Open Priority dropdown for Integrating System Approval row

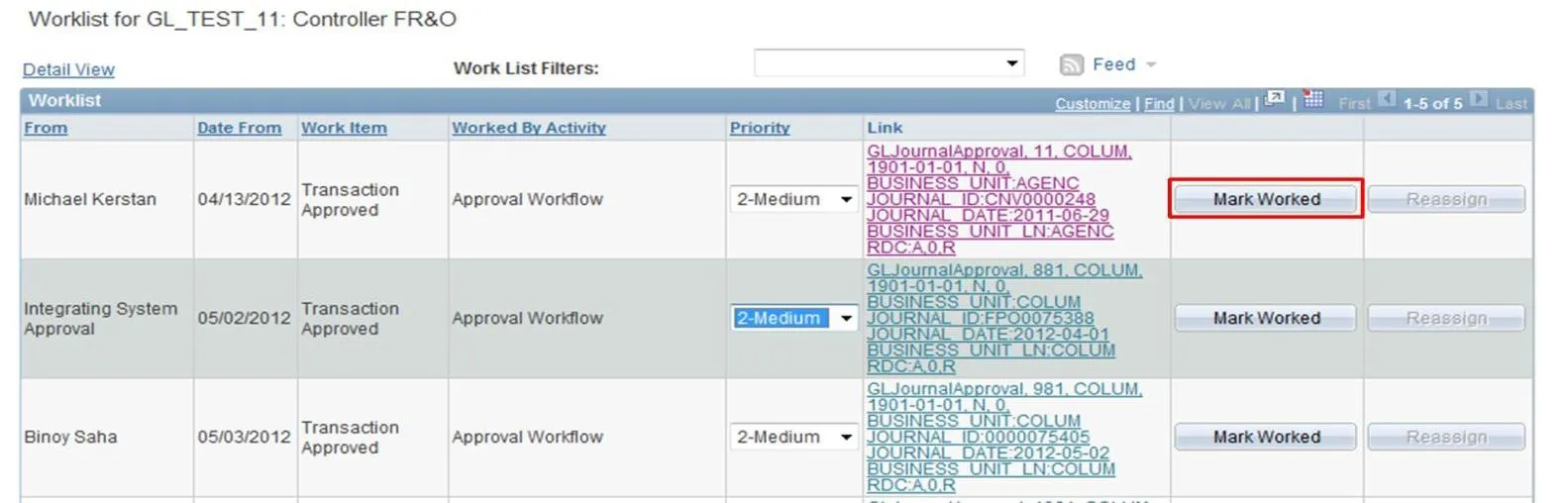point(793,318)
